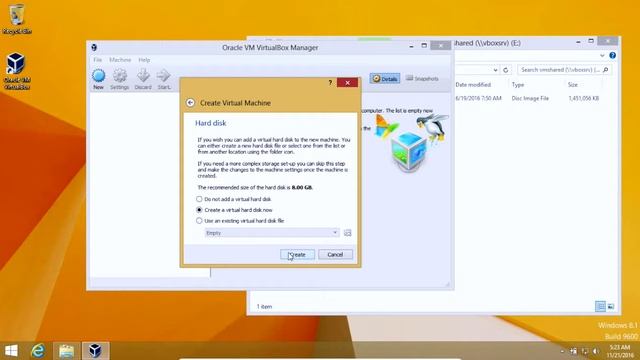Click the Discard toolbar icon
640x360 pixels.
click(143, 79)
